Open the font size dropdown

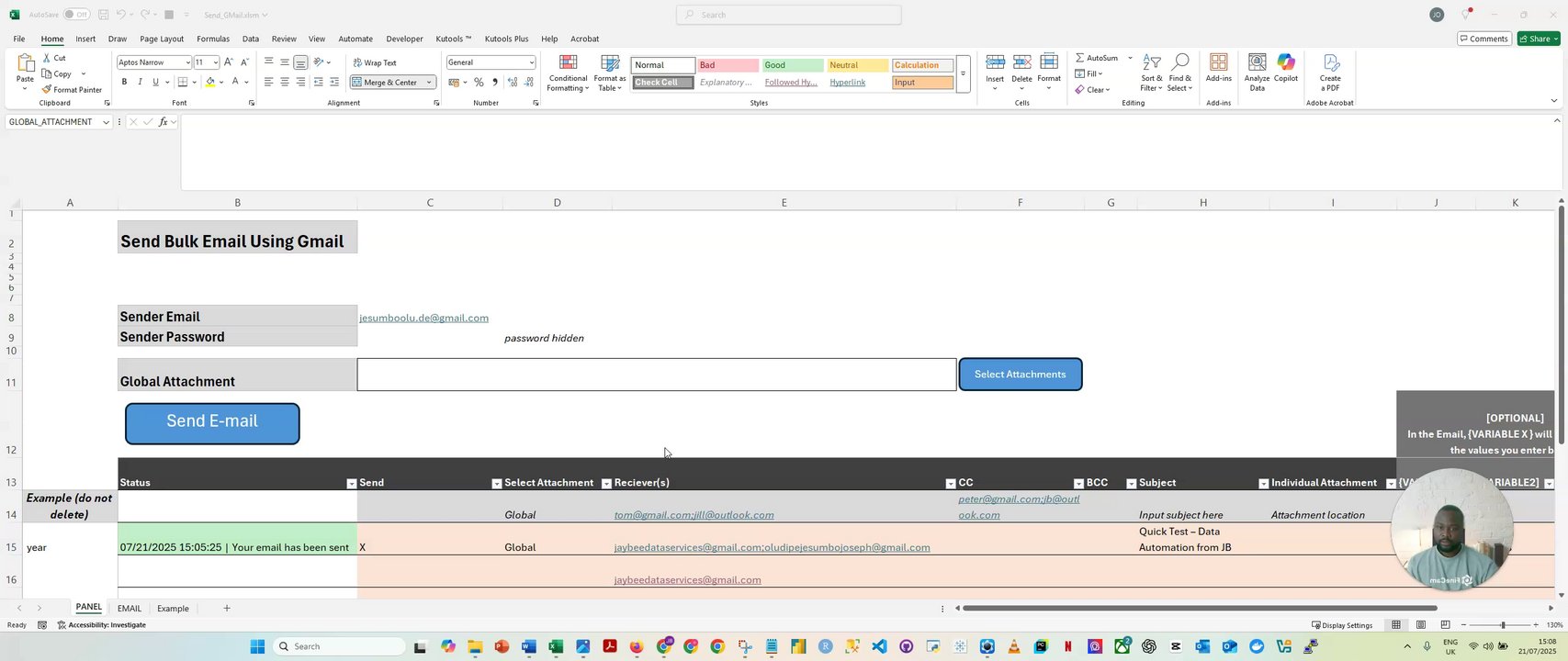click(215, 62)
